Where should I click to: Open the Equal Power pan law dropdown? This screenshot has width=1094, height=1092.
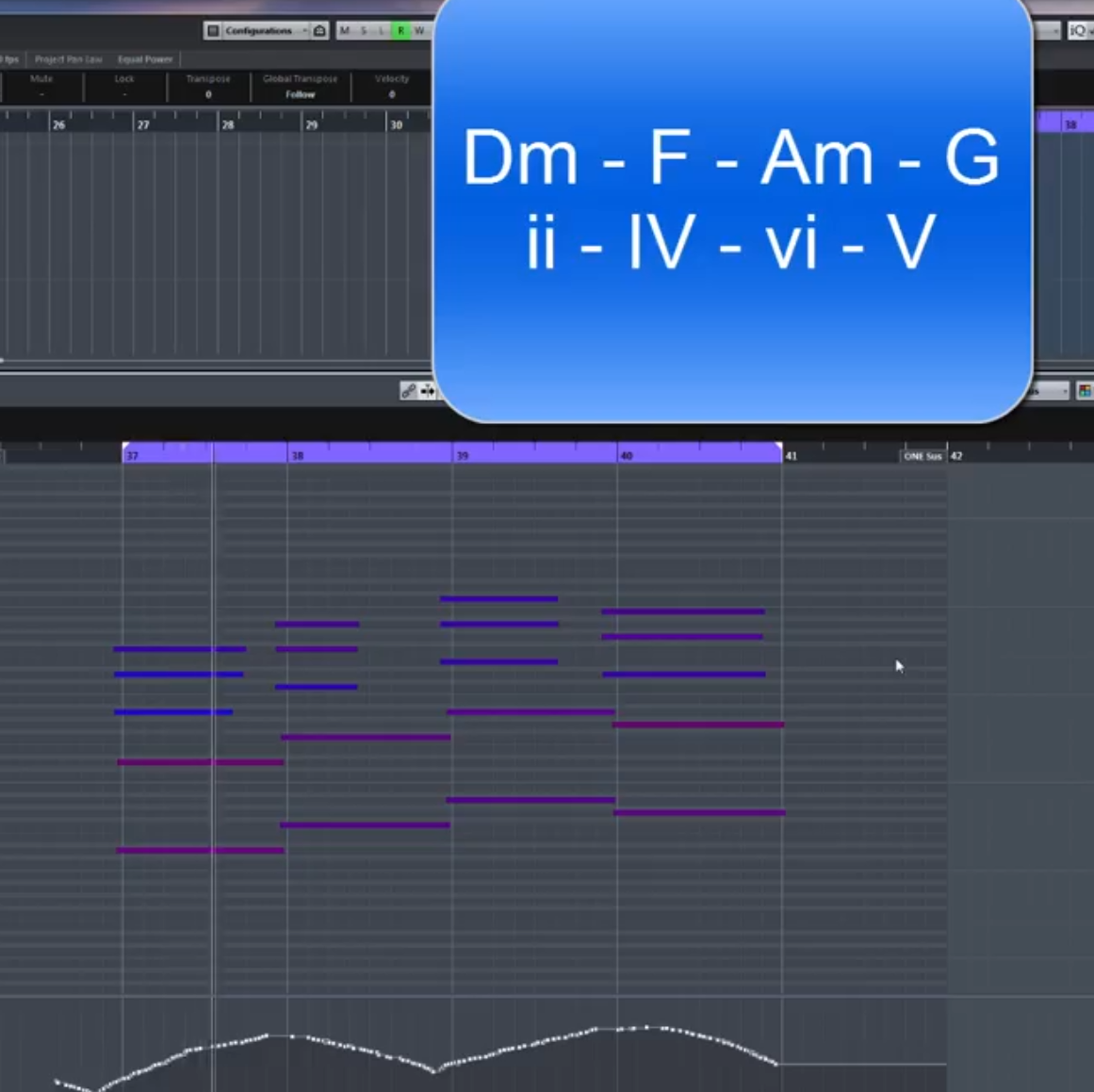144,59
